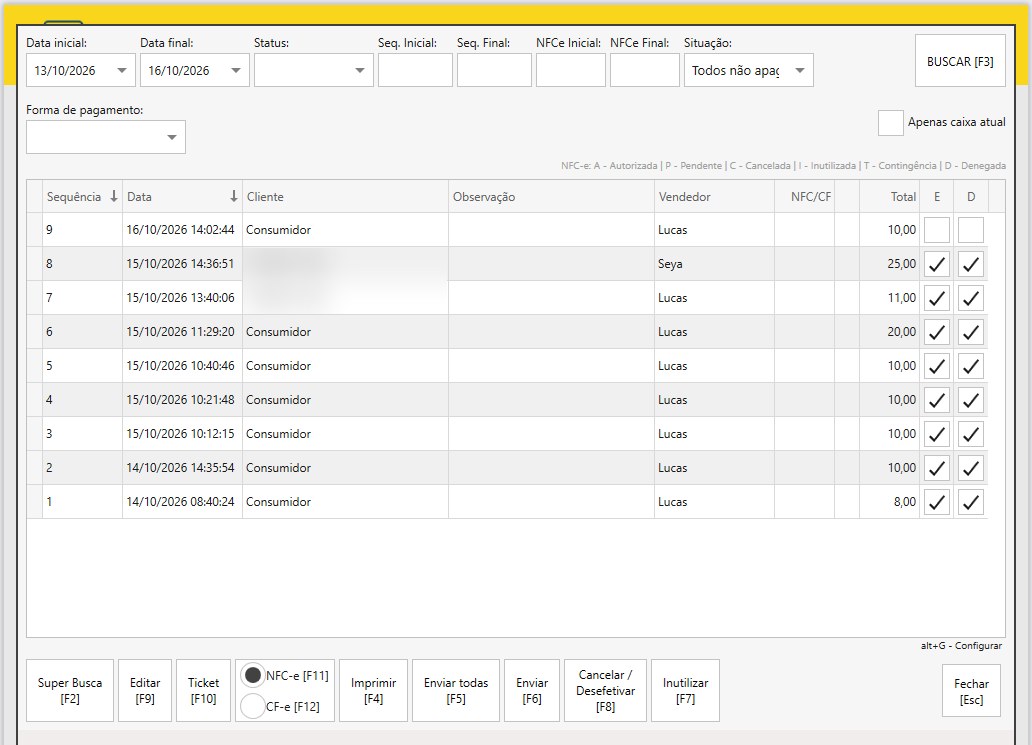Check the D box for sequence 9
This screenshot has width=1032, height=745.
[x=971, y=230]
